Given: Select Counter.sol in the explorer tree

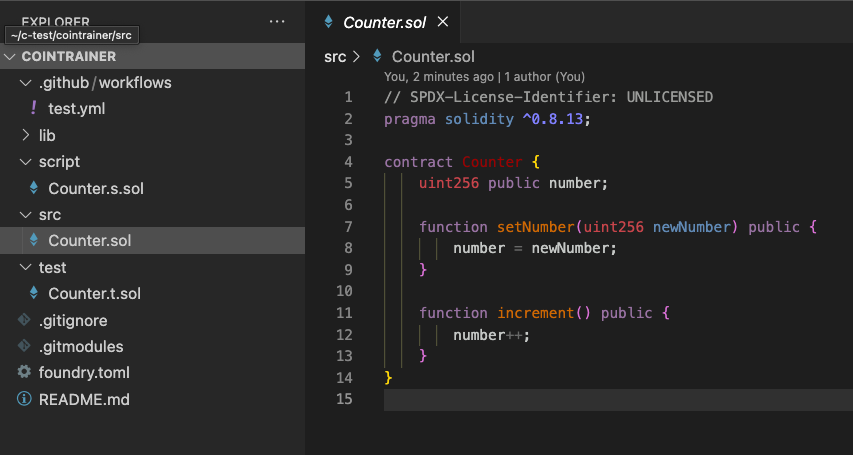Looking at the screenshot, I should (x=152, y=241).
